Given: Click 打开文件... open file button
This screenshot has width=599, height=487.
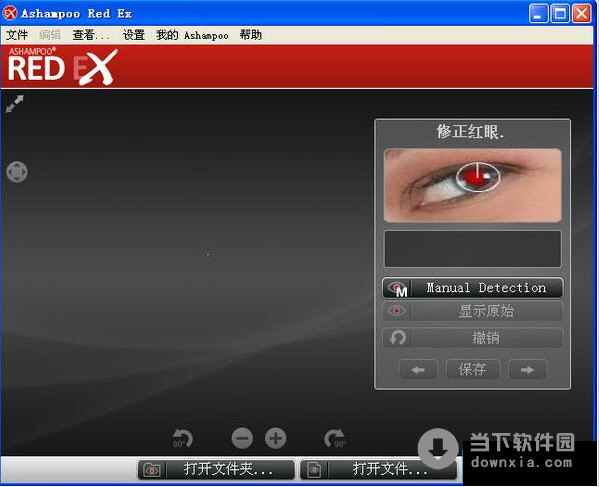Looking at the screenshot, I should coord(379,469).
